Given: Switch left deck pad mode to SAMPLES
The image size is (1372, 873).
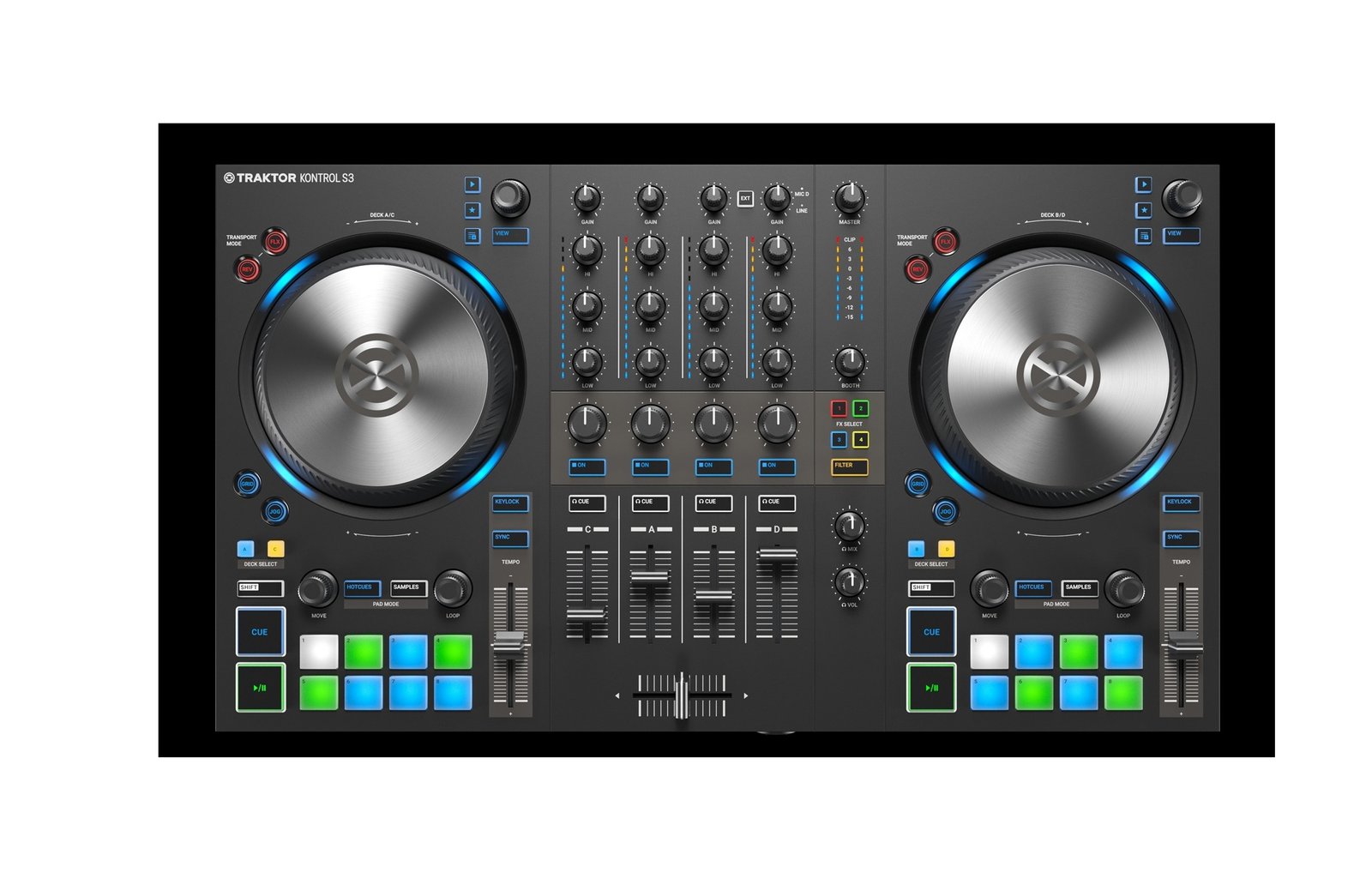Looking at the screenshot, I should (x=408, y=588).
